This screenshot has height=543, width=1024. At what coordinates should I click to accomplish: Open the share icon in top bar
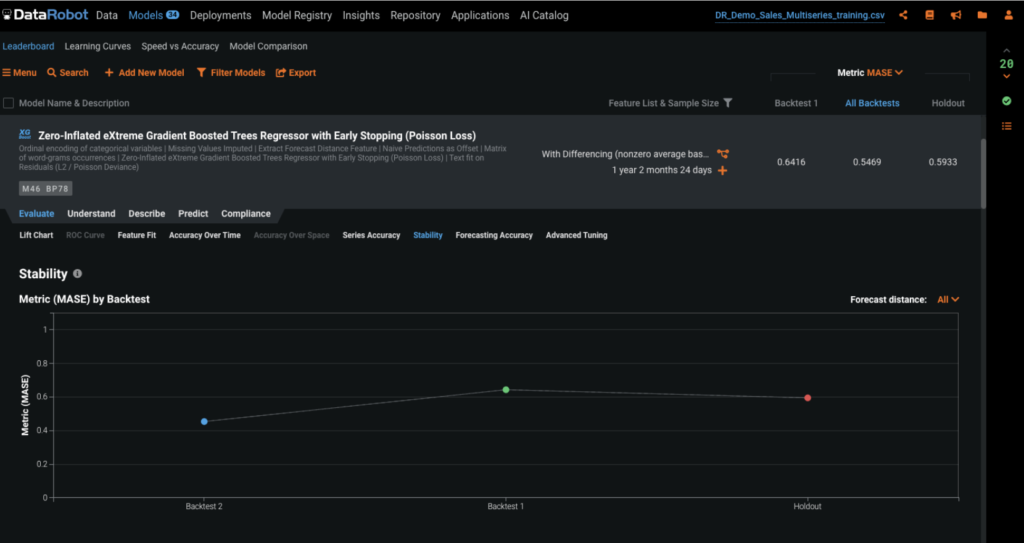pos(903,15)
